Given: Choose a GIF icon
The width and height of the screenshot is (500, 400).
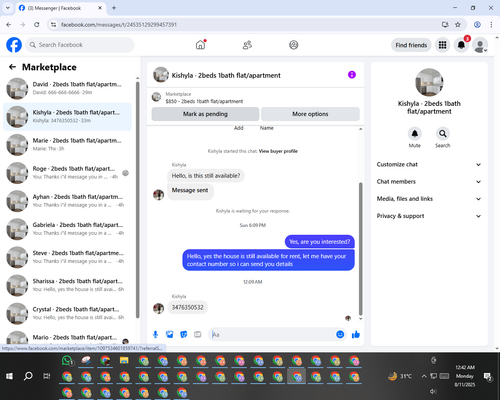Looking at the screenshot, I should pos(198,334).
